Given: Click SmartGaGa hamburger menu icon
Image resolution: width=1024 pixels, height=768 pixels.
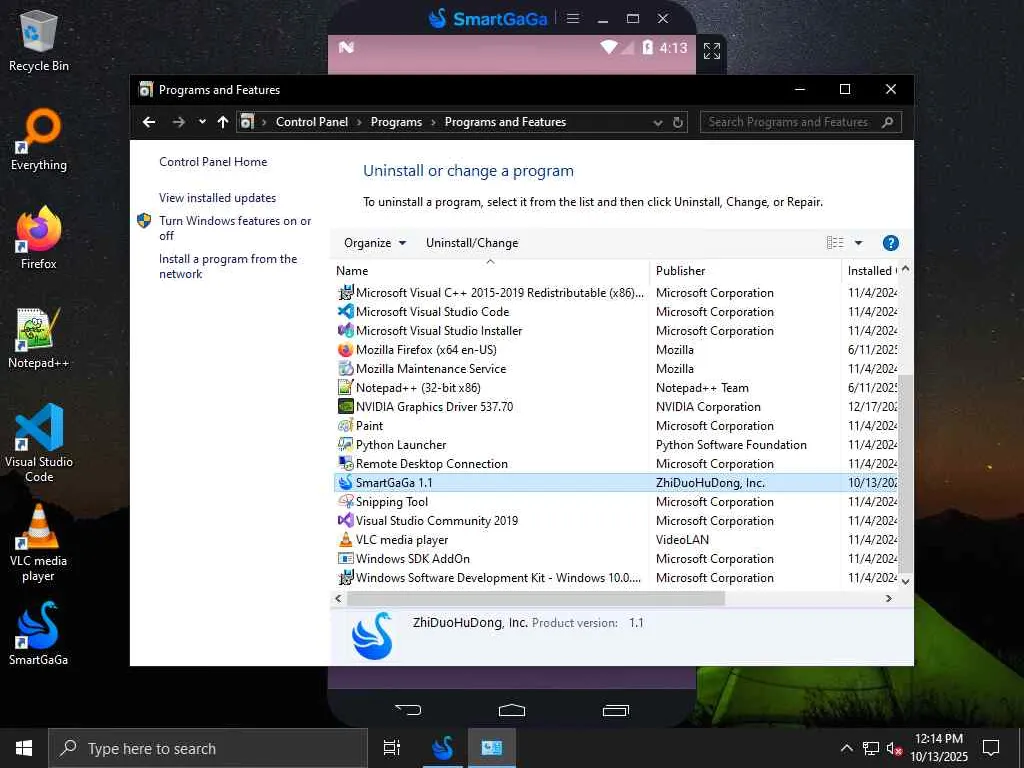Looking at the screenshot, I should (x=573, y=18).
